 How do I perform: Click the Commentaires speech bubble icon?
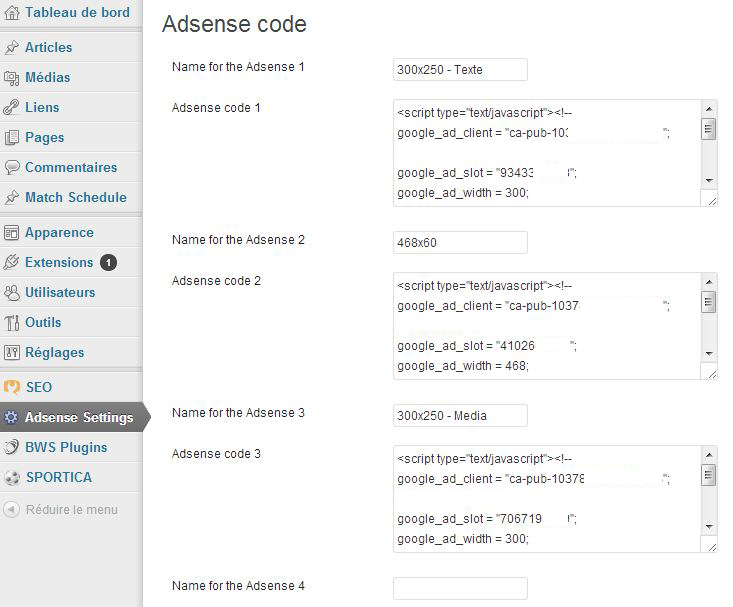click(12, 167)
